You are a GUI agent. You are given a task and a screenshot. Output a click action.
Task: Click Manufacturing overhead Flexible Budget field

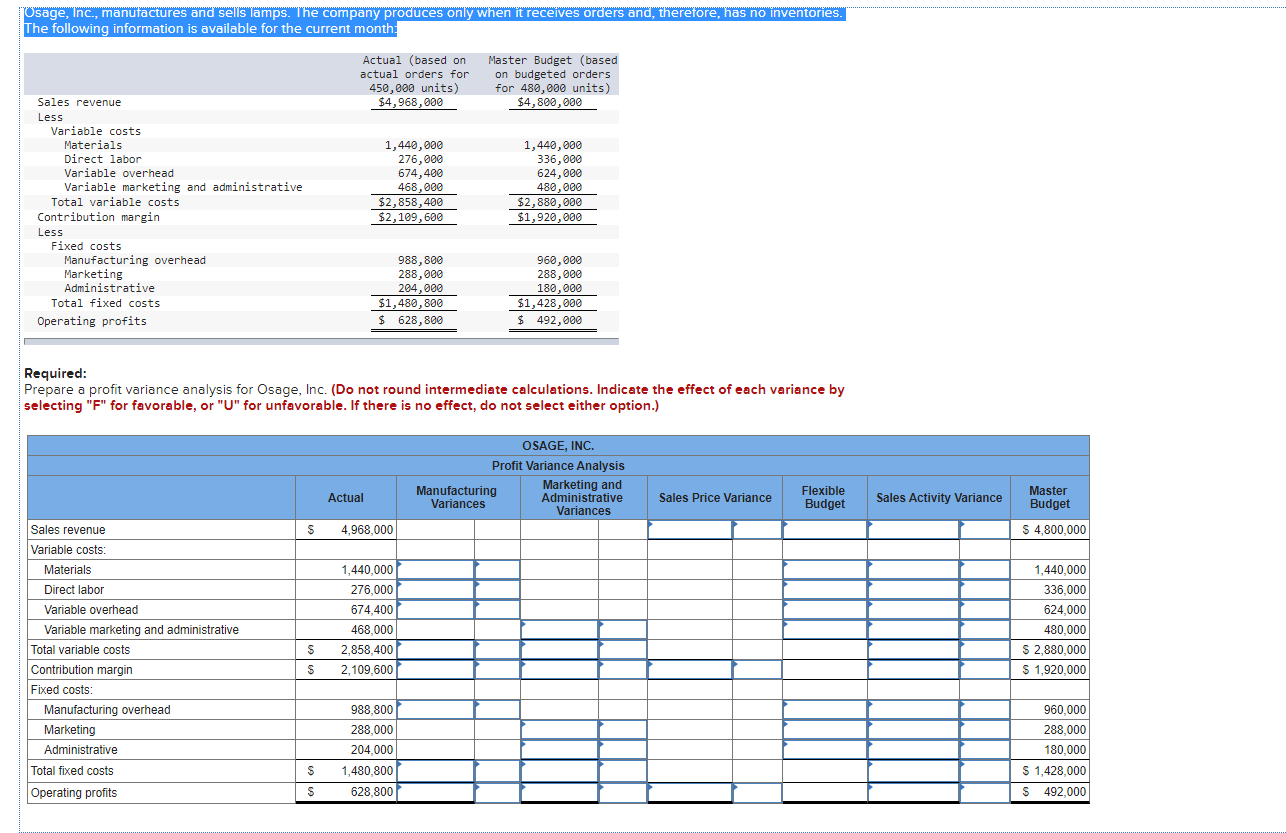click(x=825, y=710)
